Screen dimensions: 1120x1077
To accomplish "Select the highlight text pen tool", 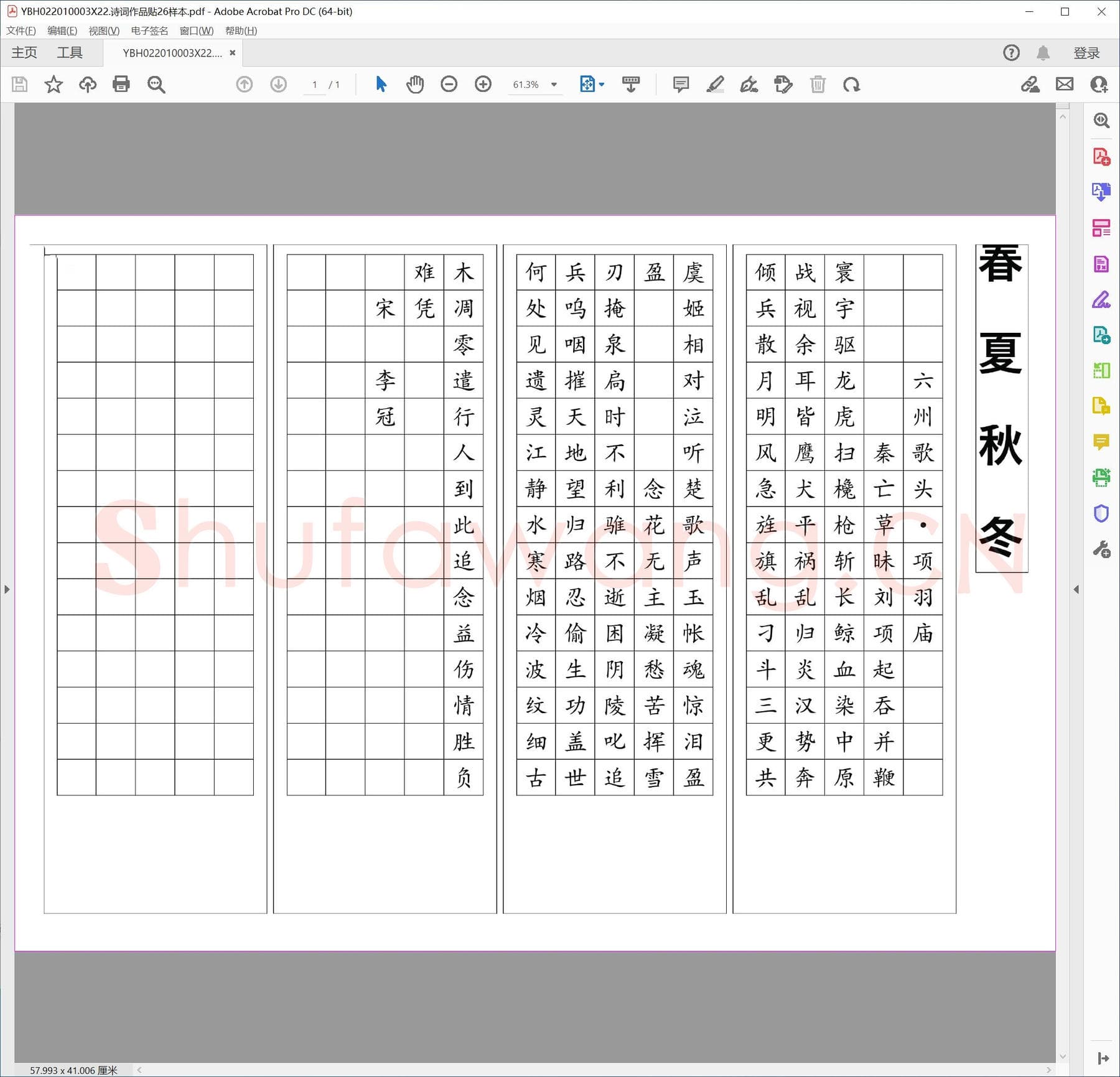I will point(716,84).
